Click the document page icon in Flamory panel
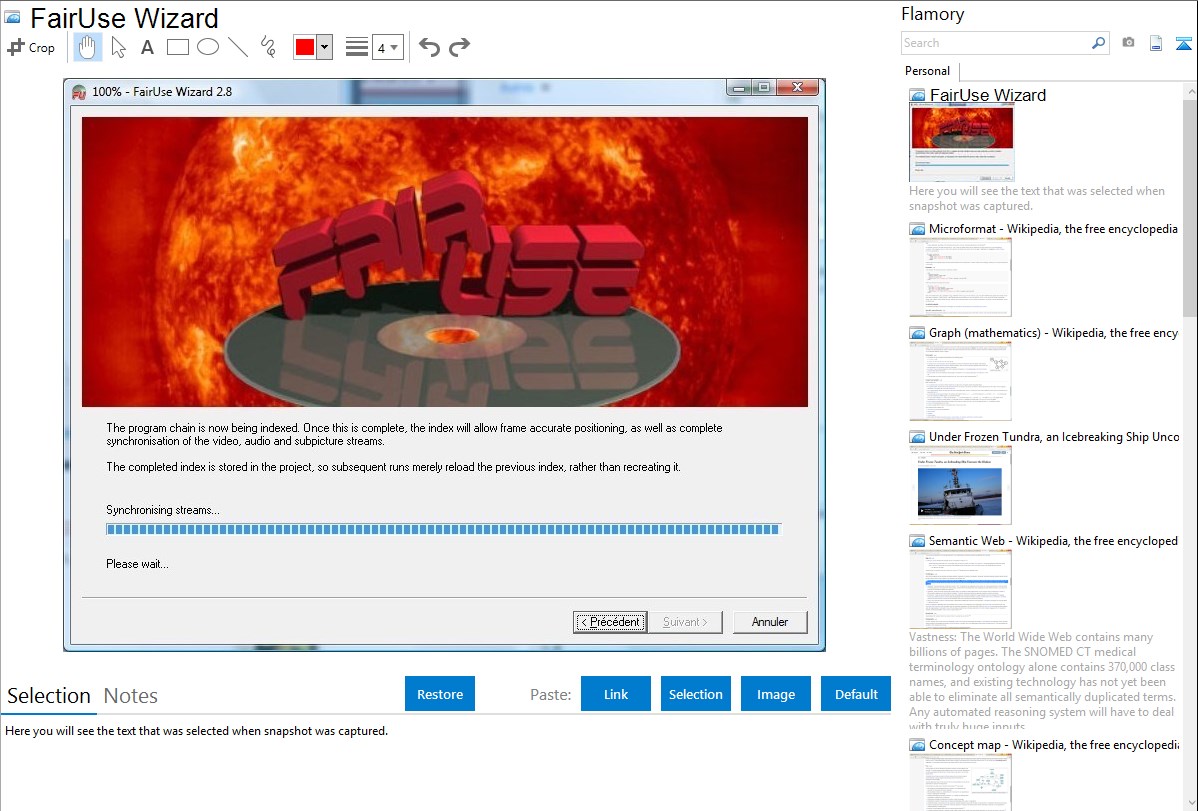 click(x=1156, y=43)
